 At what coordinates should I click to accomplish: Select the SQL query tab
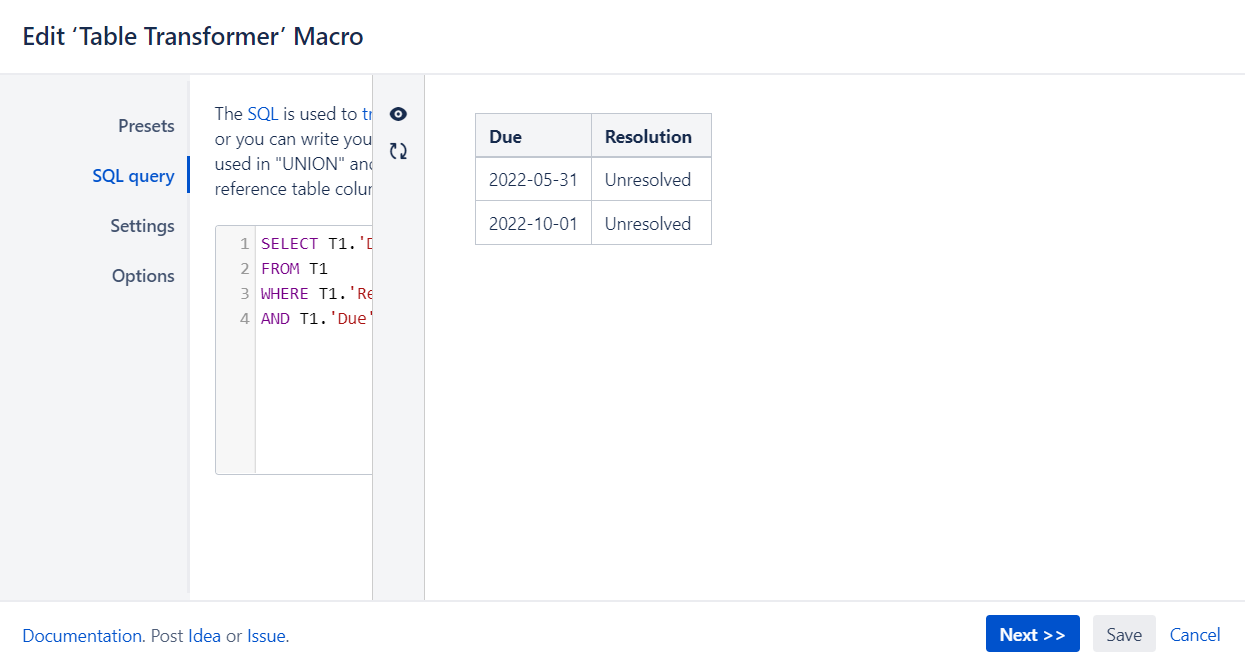[134, 175]
